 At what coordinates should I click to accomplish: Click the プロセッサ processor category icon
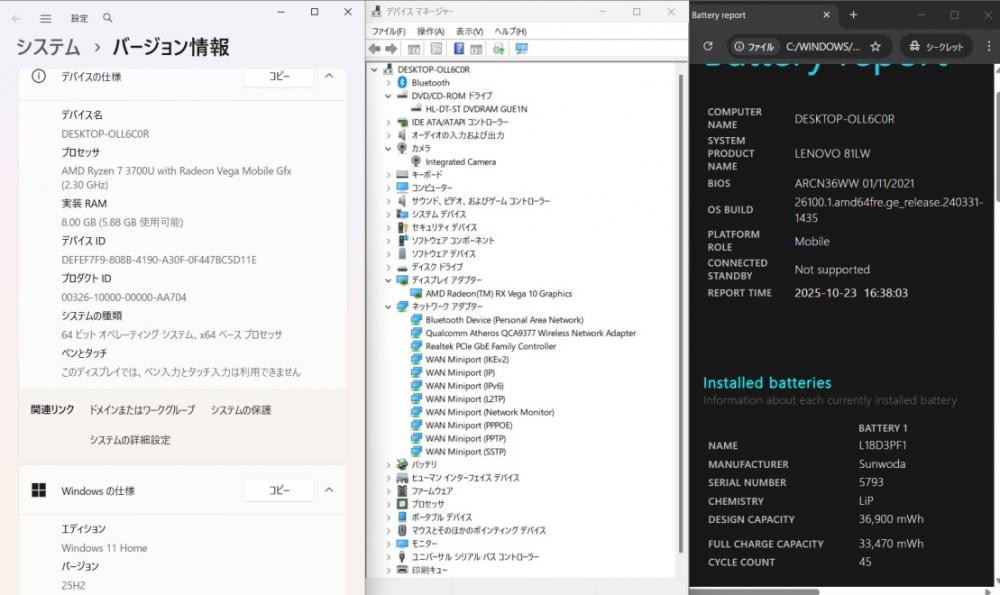pyautogui.click(x=402, y=504)
